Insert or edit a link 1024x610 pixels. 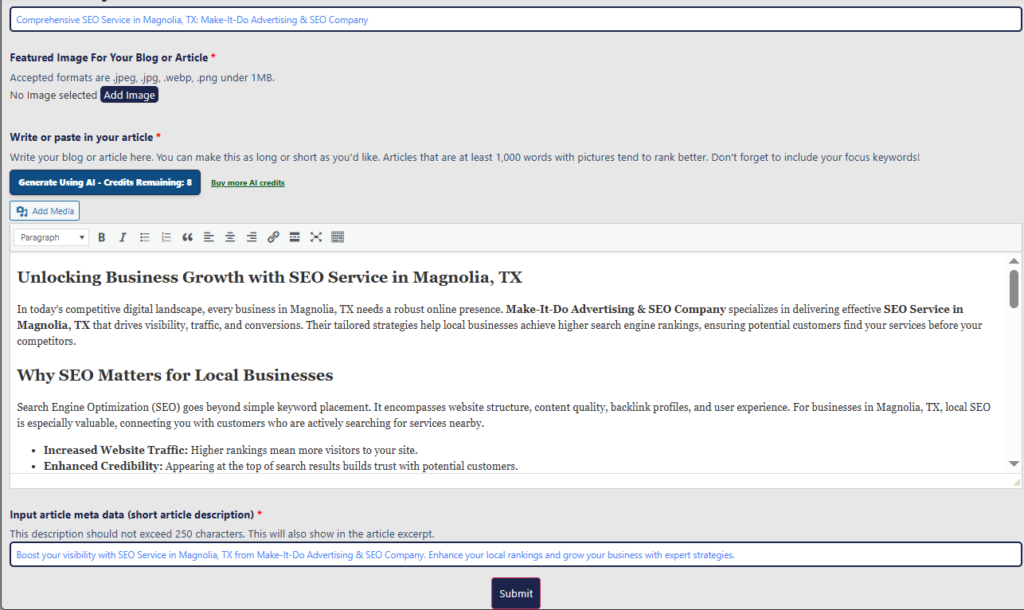coord(273,237)
